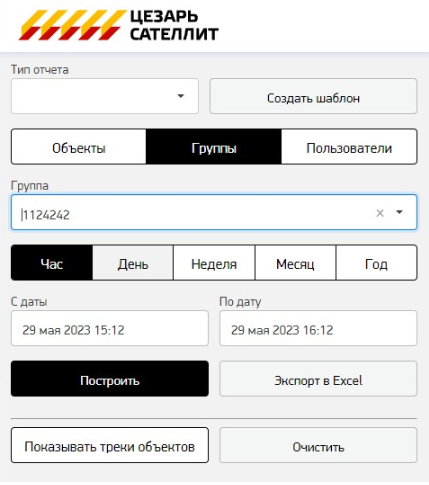The width and height of the screenshot is (429, 485).
Task: Clear the Группа field with the X icon
Action: (x=380, y=213)
